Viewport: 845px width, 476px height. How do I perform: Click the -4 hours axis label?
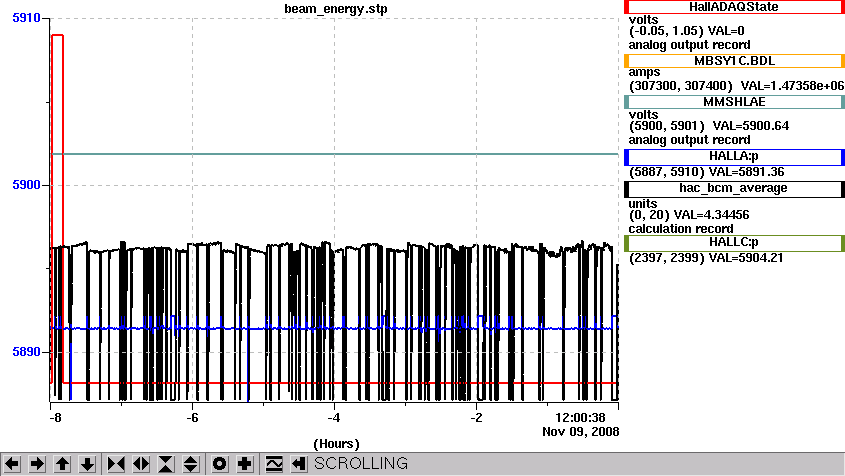(x=334, y=418)
